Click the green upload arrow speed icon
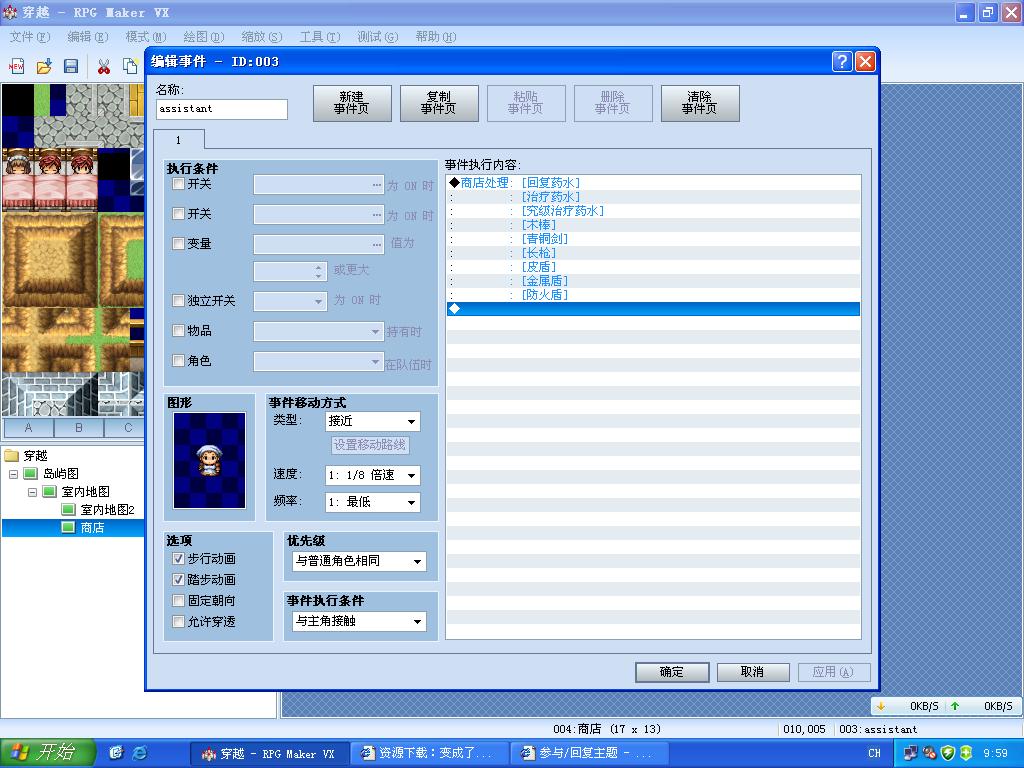This screenshot has height=768, width=1024. coord(955,706)
